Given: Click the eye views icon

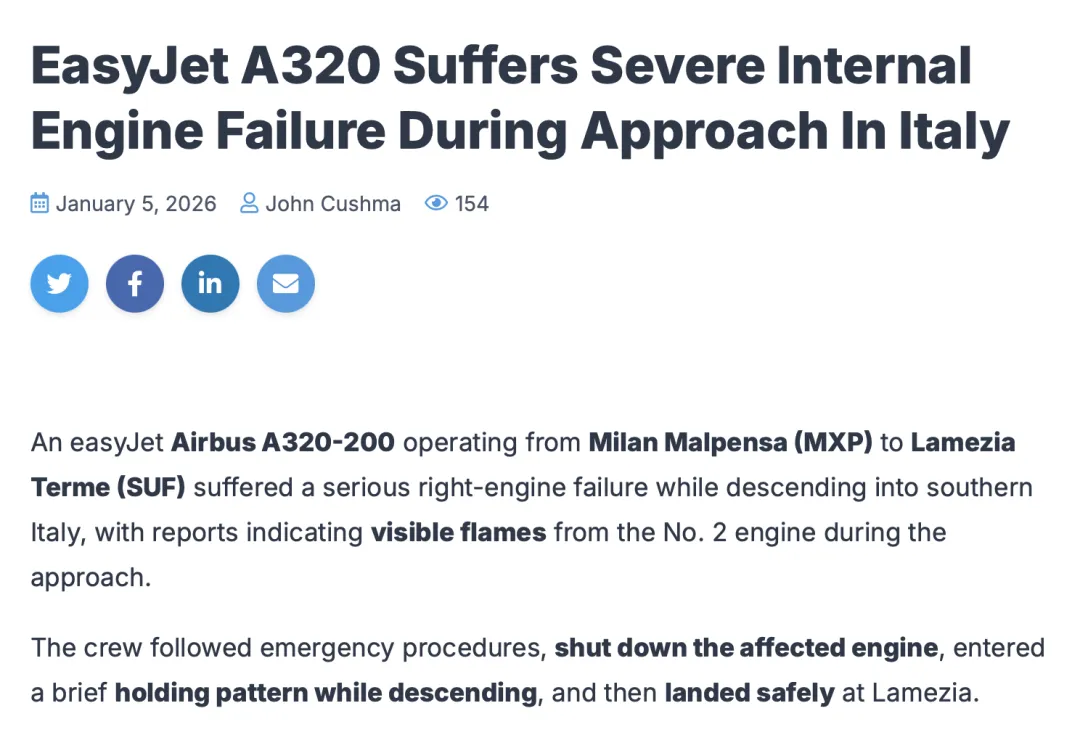Looking at the screenshot, I should 436,204.
